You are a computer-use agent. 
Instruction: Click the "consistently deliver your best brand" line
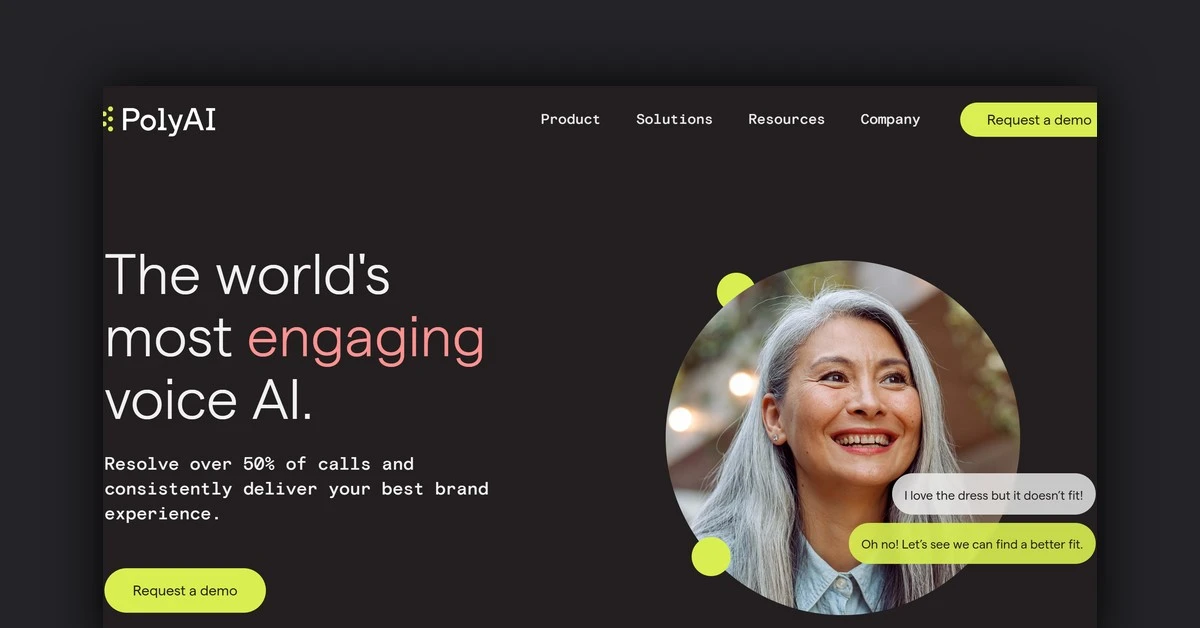[296, 489]
